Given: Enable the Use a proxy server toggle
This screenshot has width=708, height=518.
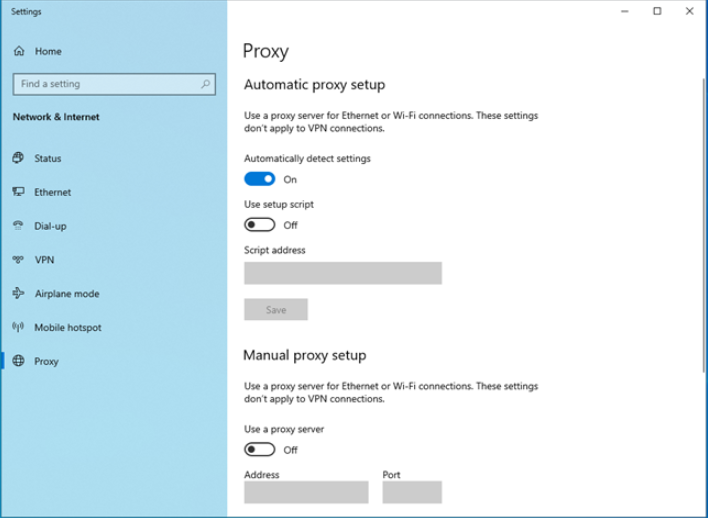Looking at the screenshot, I should coord(260,449).
